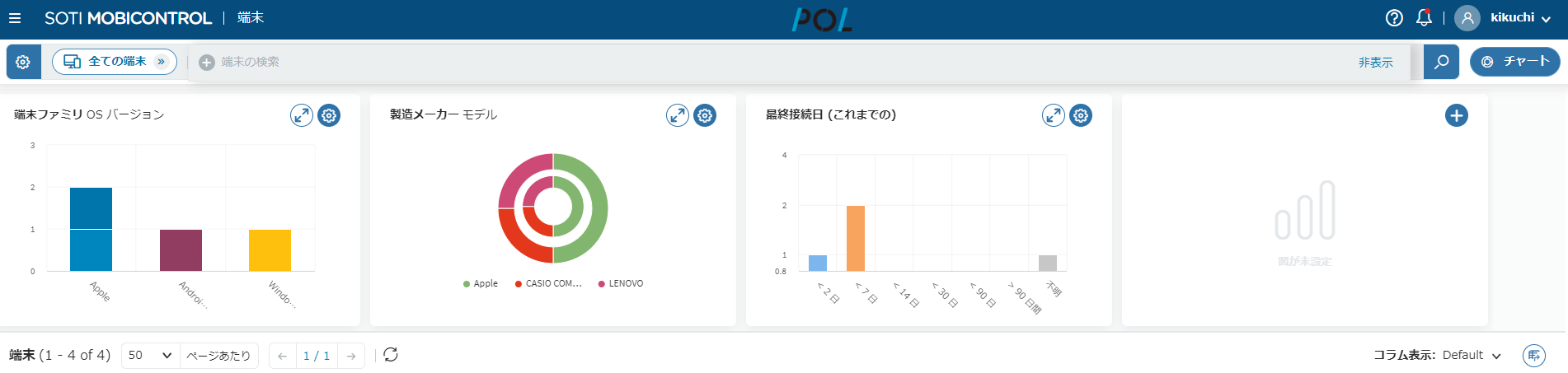
Task: Open settings of 最終接続日 chart
Action: (x=1081, y=115)
